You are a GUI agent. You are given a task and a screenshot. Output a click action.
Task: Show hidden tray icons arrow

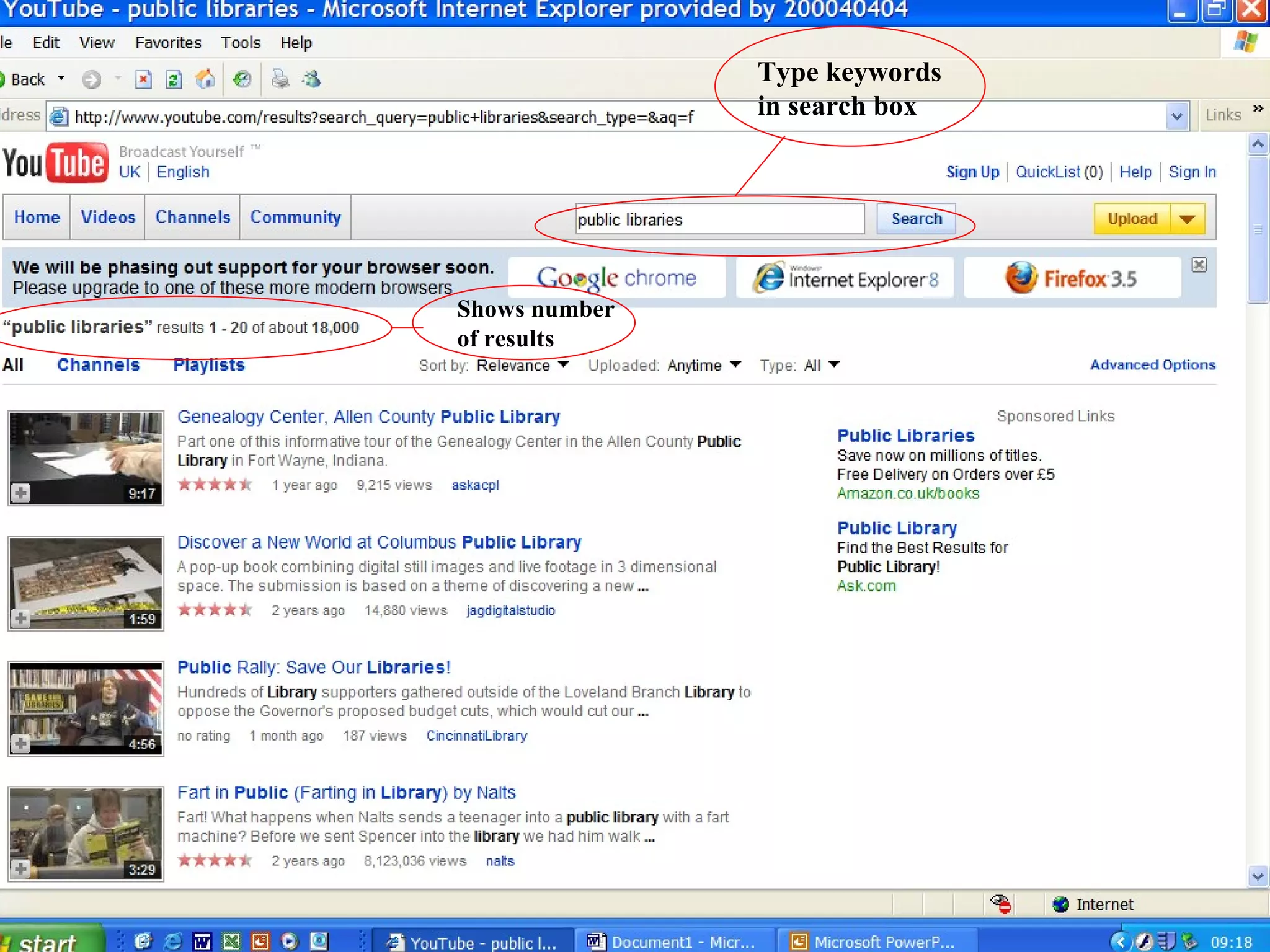(1120, 942)
